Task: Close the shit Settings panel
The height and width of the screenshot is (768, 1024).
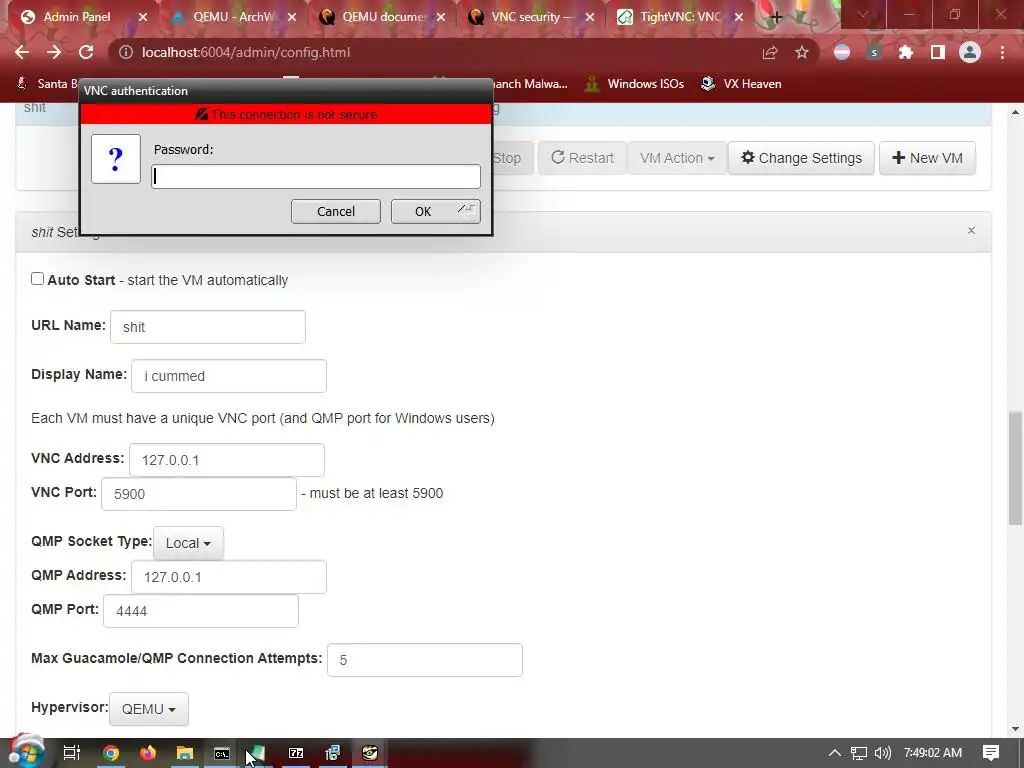Action: click(971, 231)
